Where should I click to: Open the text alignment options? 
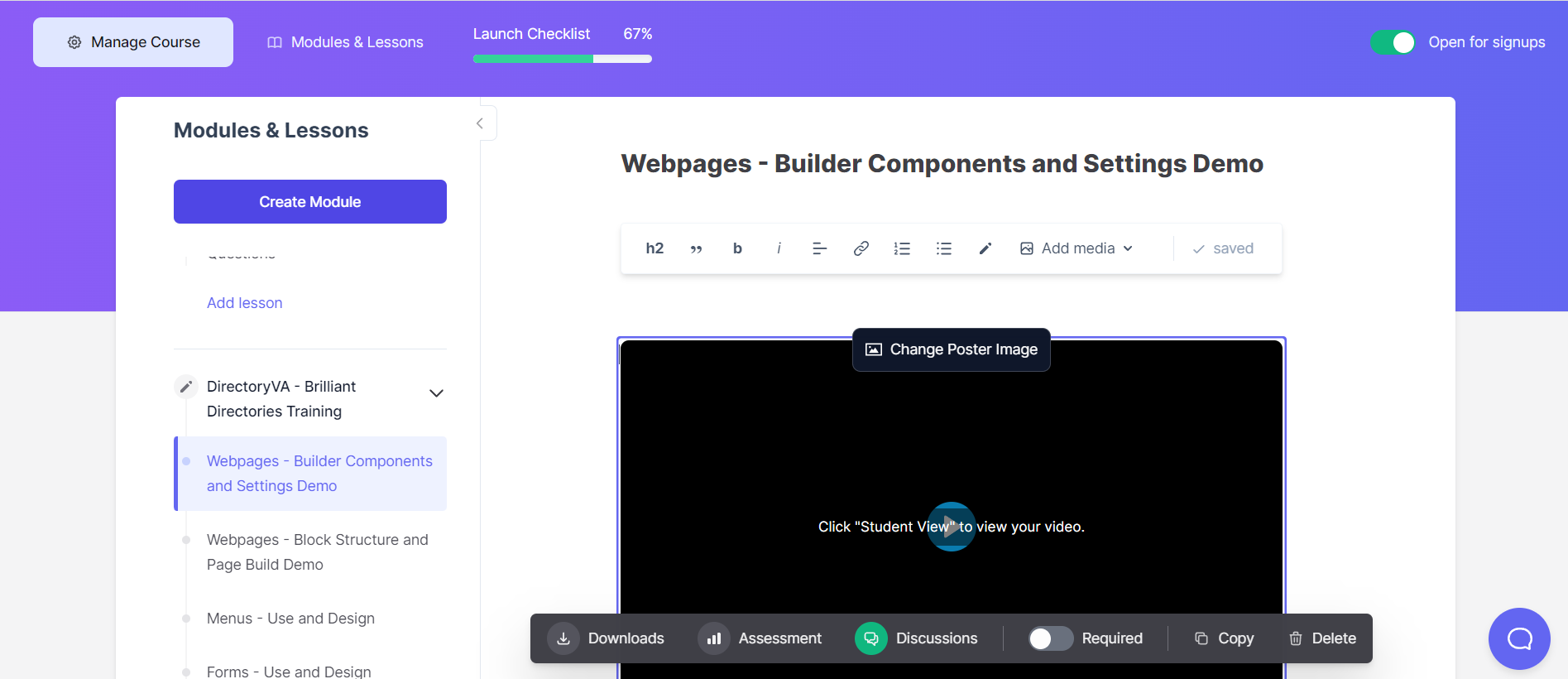(819, 248)
